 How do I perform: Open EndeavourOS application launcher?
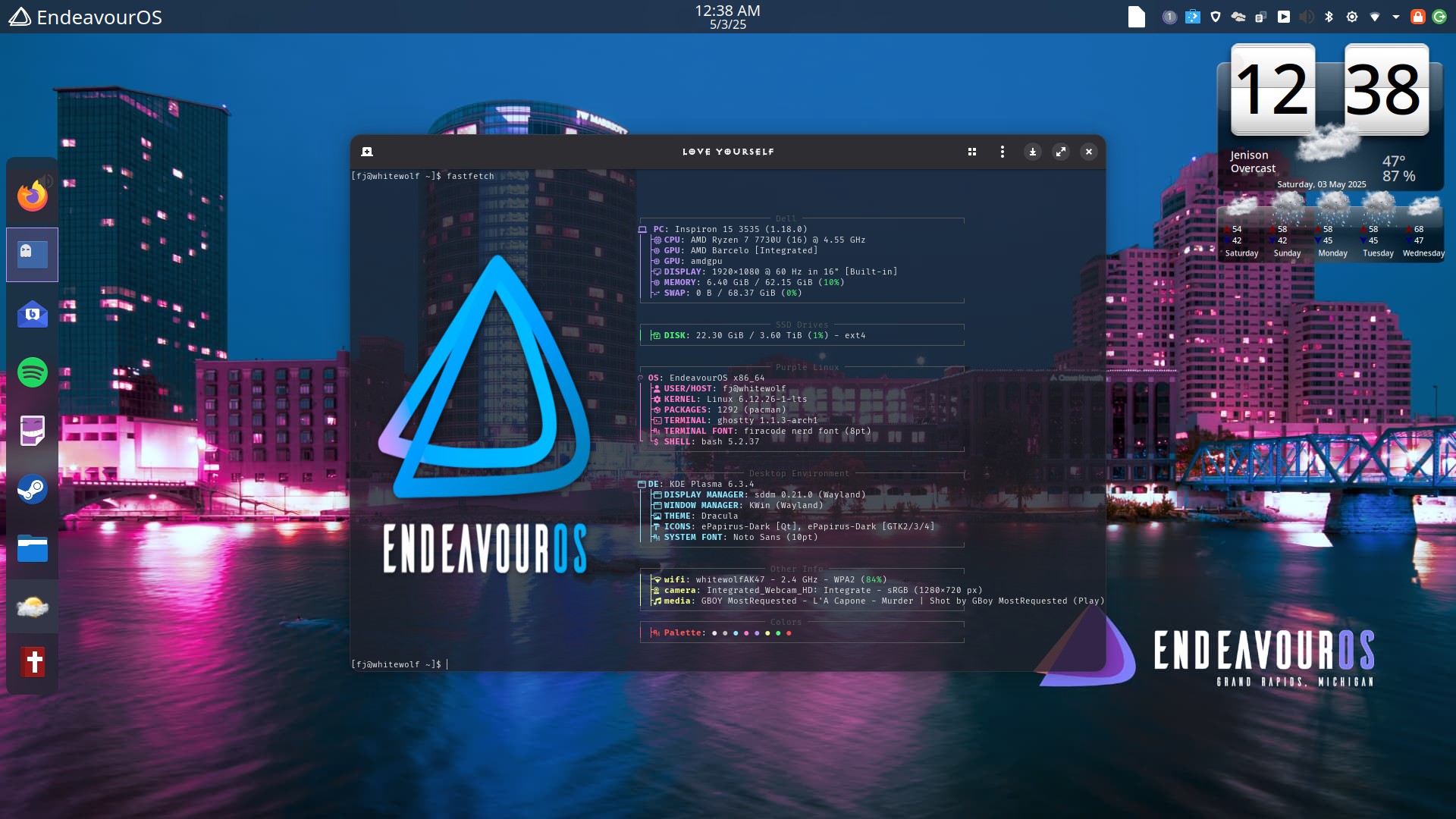click(x=85, y=17)
